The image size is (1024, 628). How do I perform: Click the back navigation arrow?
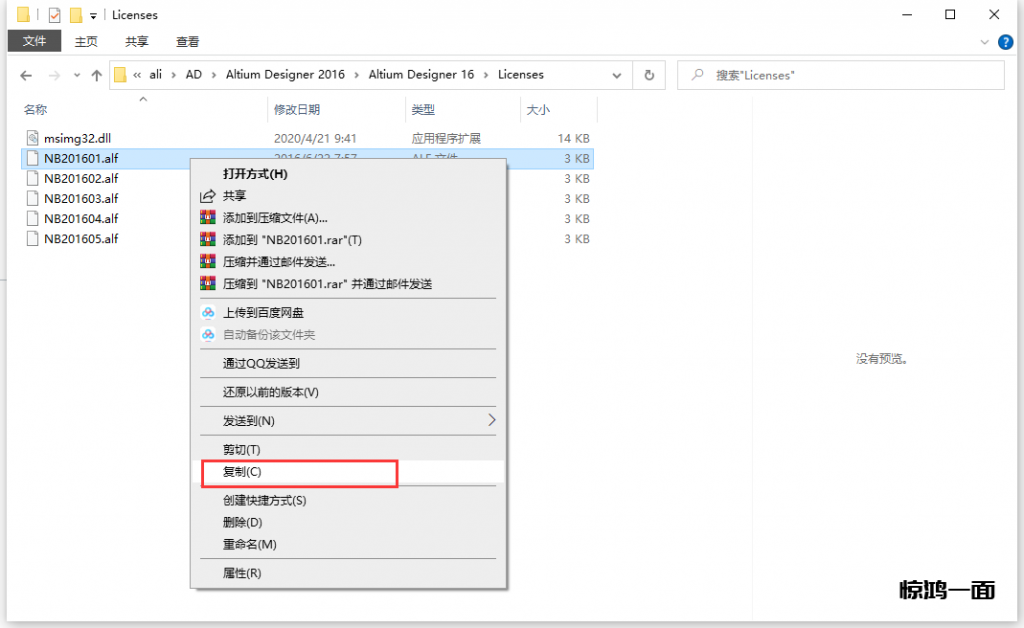click(26, 75)
